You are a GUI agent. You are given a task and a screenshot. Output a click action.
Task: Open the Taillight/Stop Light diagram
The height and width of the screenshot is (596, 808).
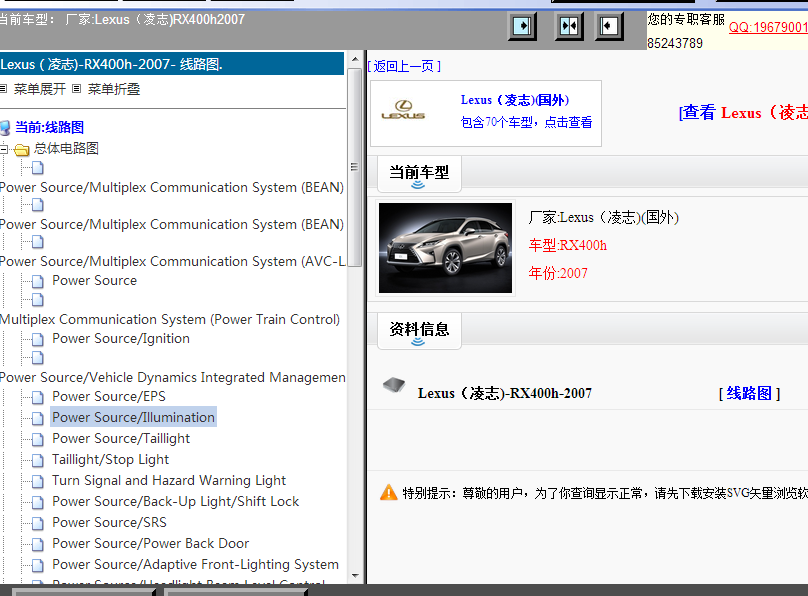pos(110,459)
